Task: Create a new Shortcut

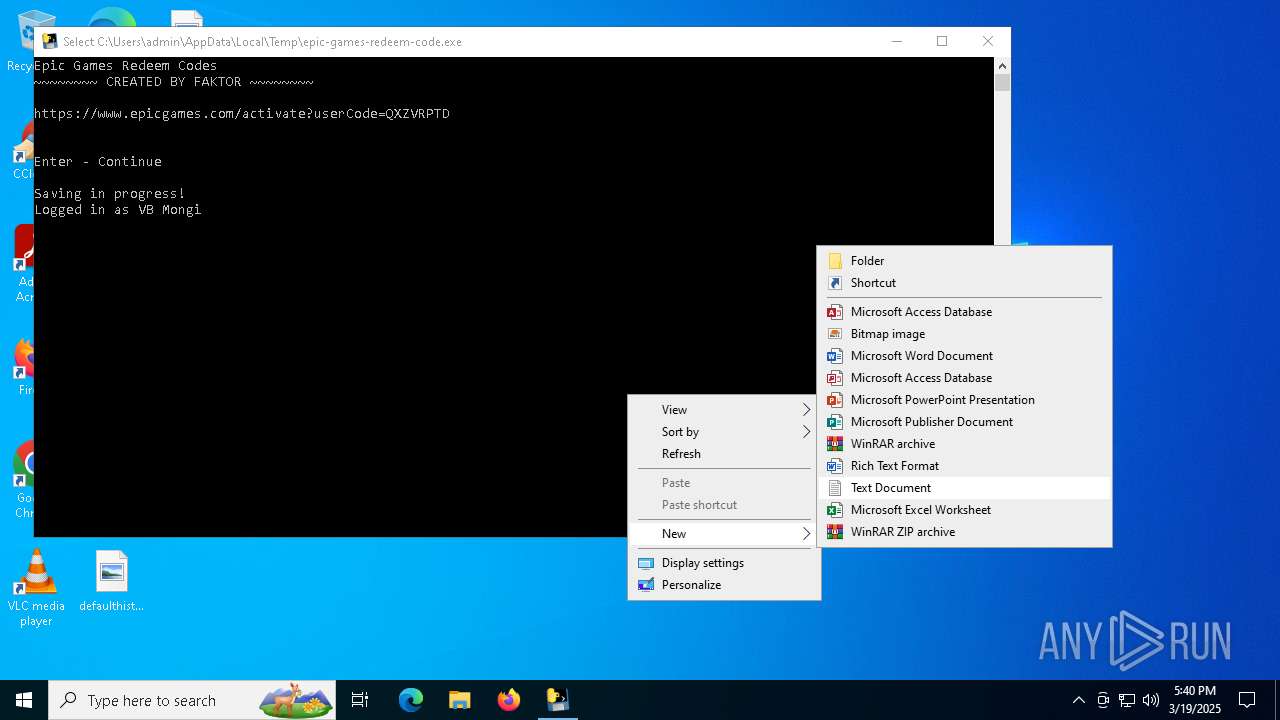Action: tap(964, 283)
